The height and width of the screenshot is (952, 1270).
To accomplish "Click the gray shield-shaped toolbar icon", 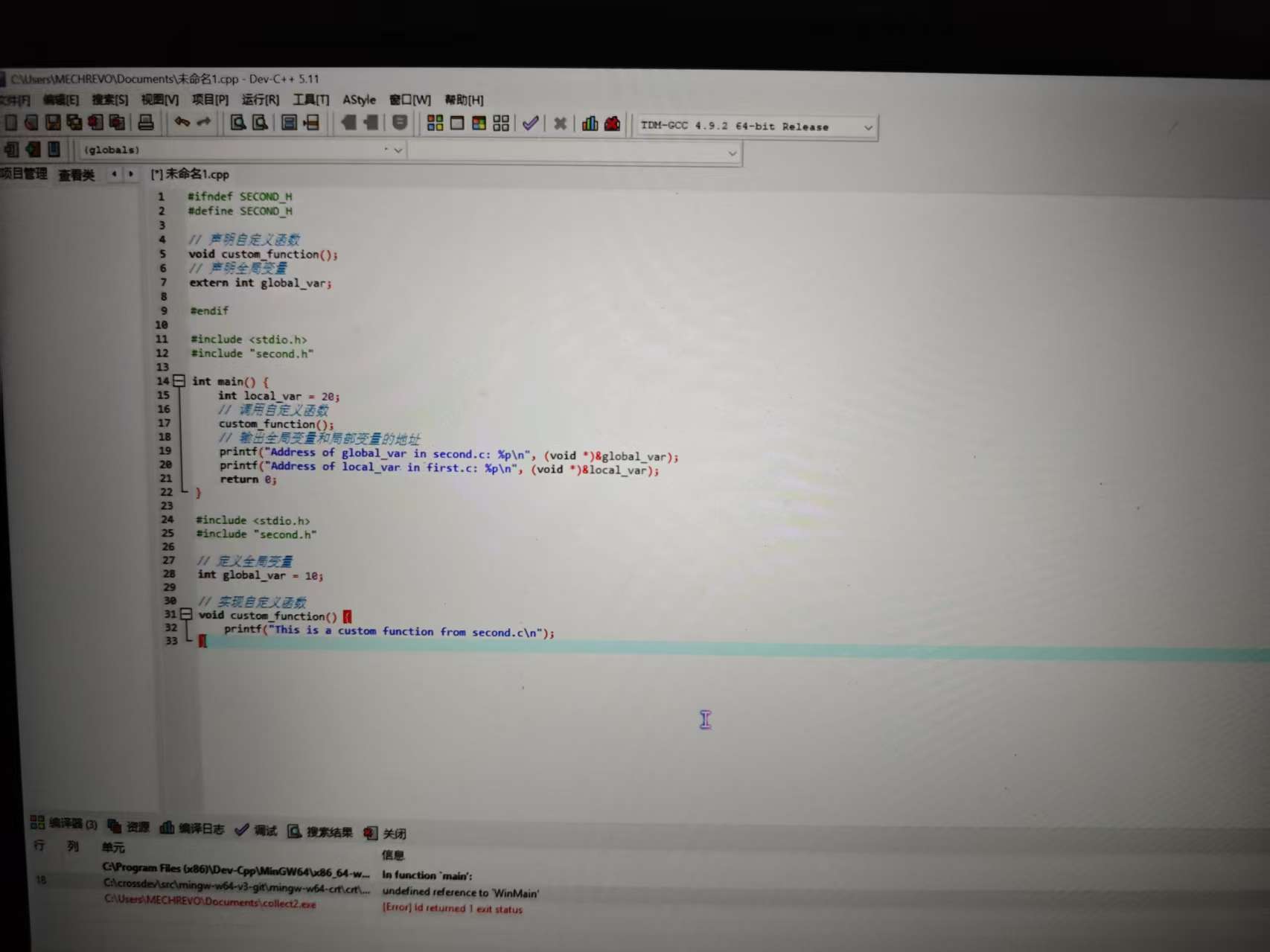I will [x=400, y=123].
